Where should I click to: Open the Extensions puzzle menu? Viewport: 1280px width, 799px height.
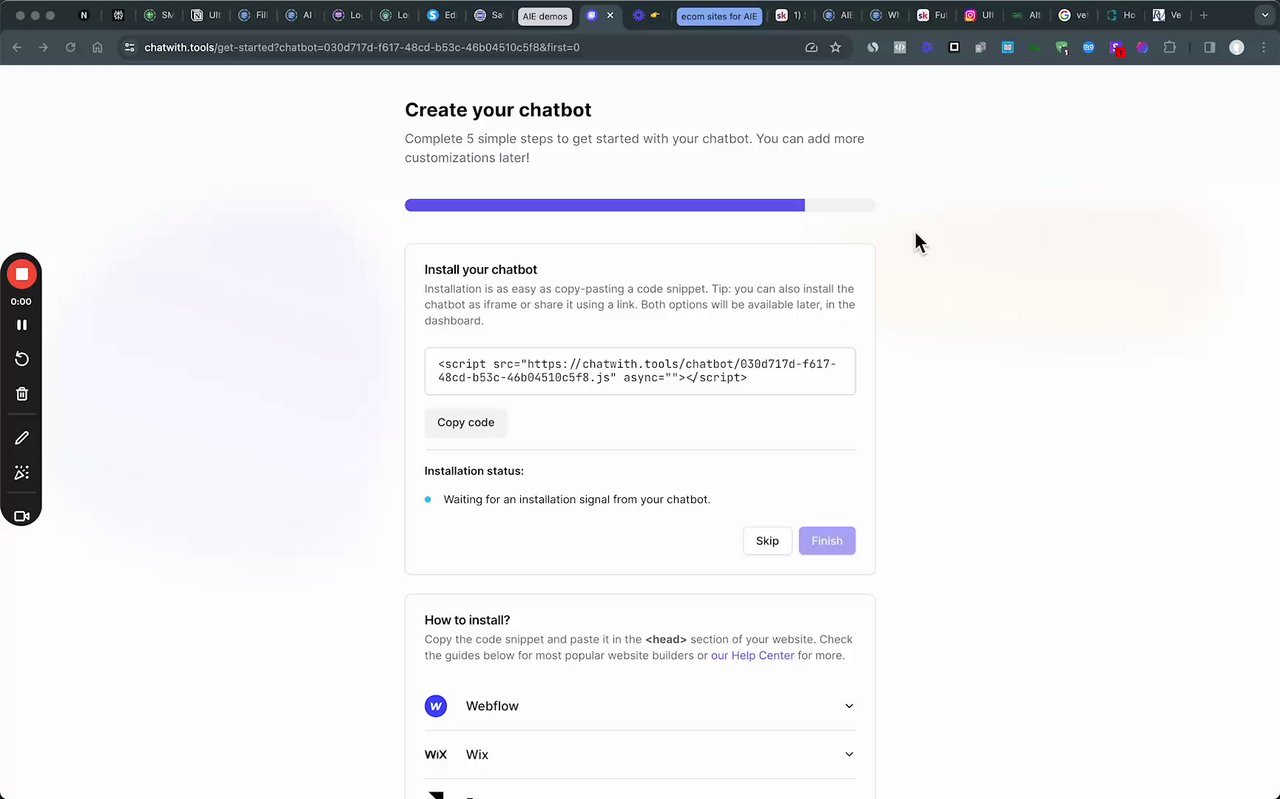click(x=1170, y=47)
